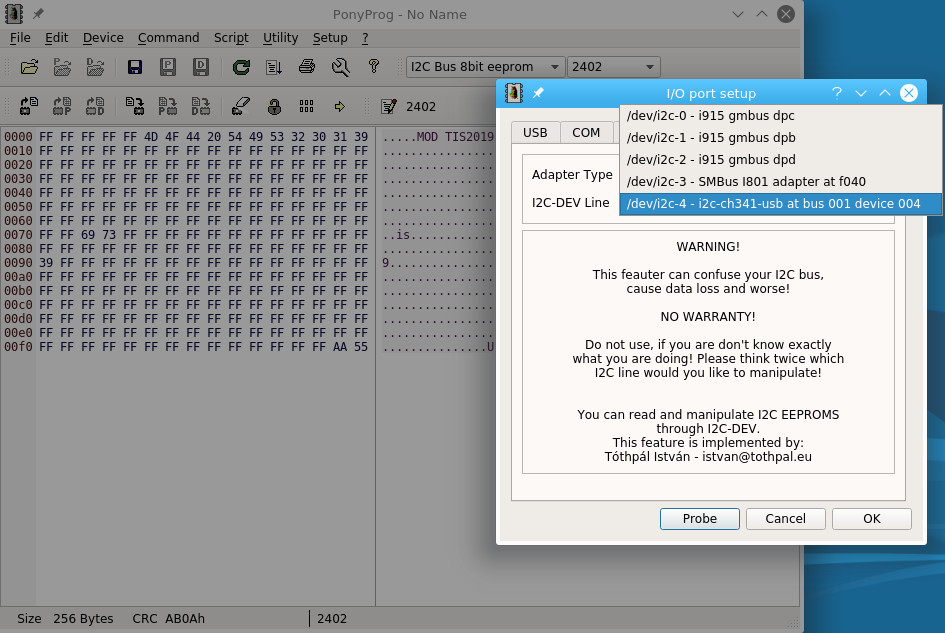This screenshot has height=633, width=945.
Task: Click the script icon with the down arrow
Action: (x=274, y=66)
